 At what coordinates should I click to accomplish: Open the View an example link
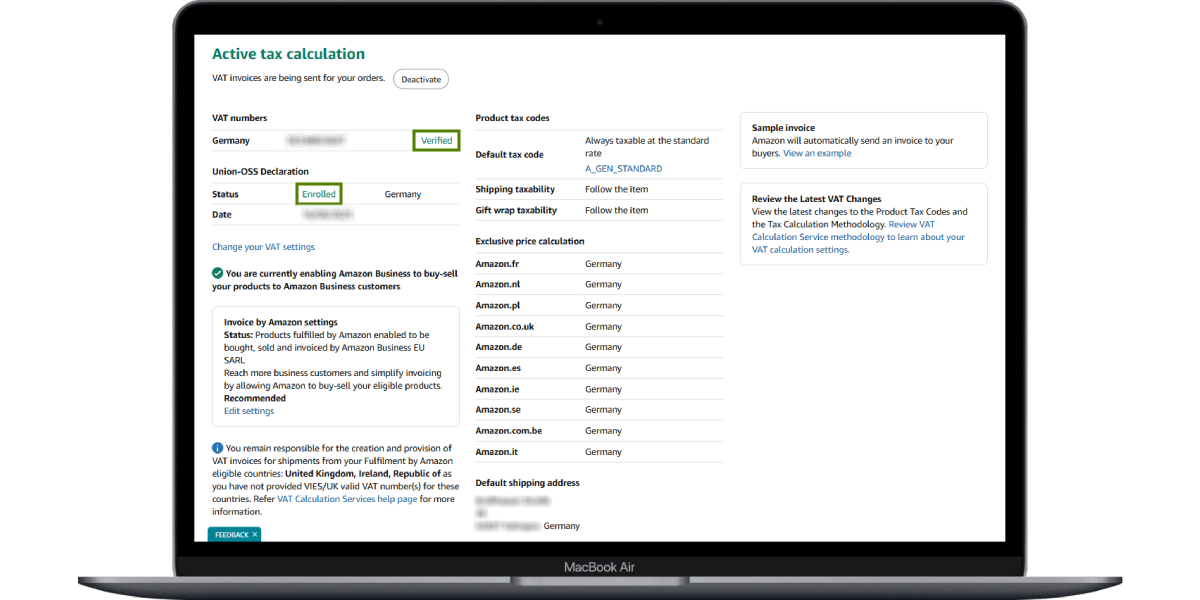point(817,154)
